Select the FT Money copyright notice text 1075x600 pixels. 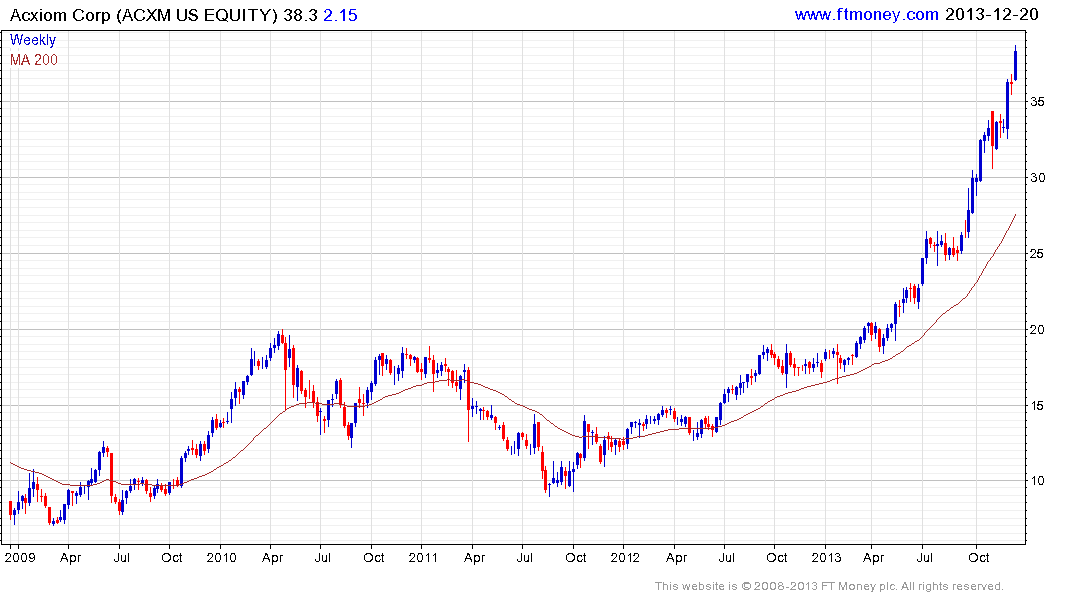tap(829, 586)
